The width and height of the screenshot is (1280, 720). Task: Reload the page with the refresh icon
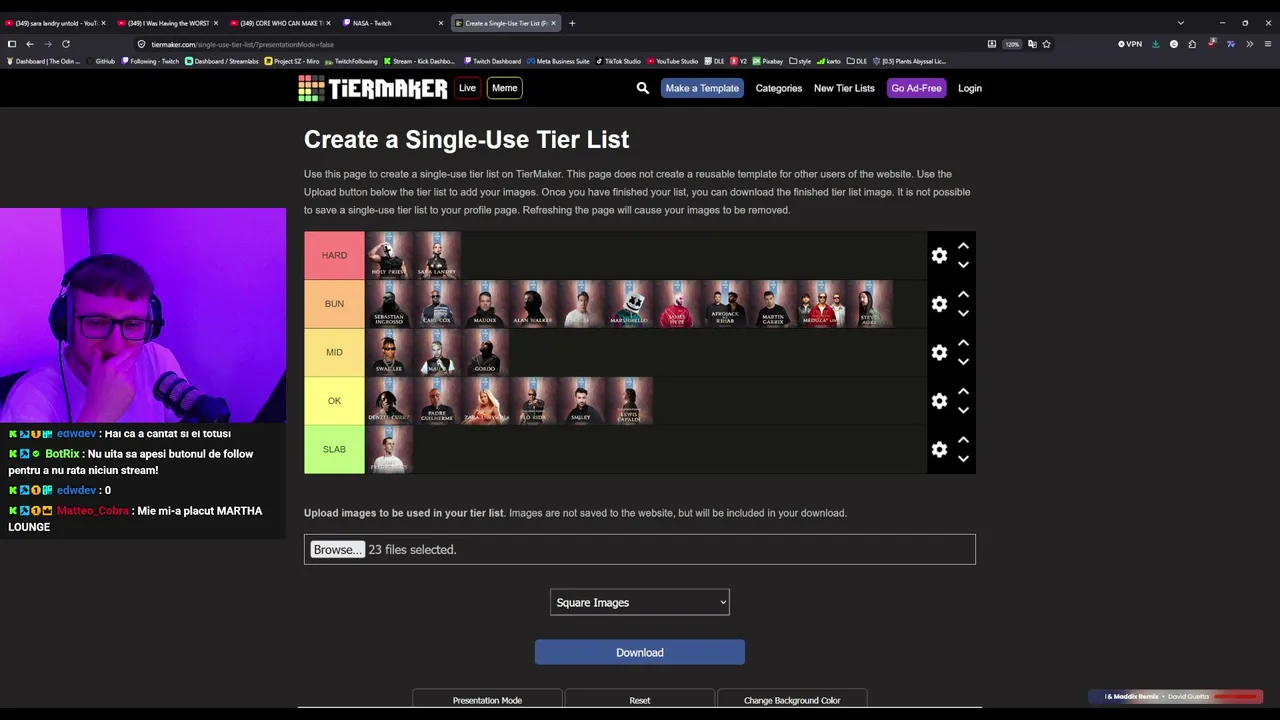coord(66,44)
